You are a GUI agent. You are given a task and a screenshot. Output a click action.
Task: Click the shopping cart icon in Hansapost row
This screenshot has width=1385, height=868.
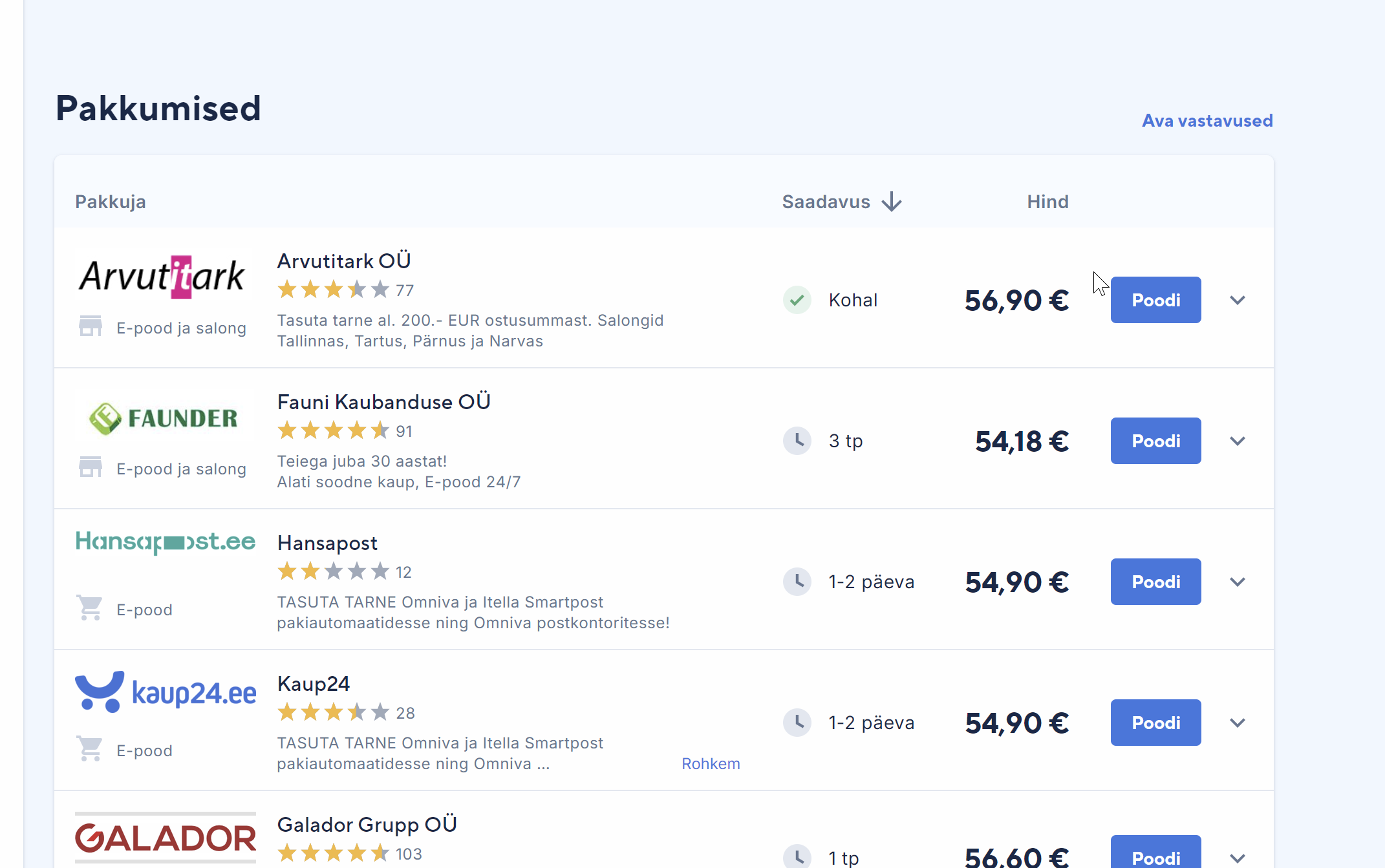point(90,608)
